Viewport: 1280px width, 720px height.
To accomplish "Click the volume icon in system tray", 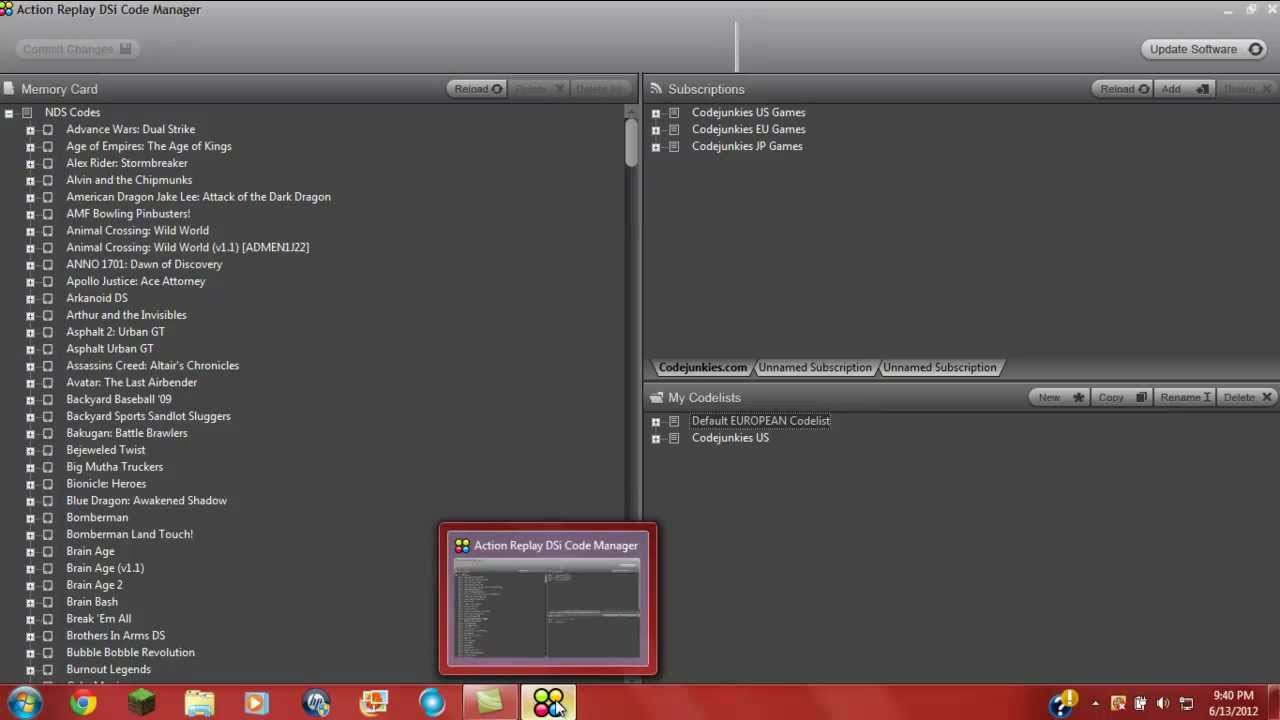I will click(x=1163, y=703).
